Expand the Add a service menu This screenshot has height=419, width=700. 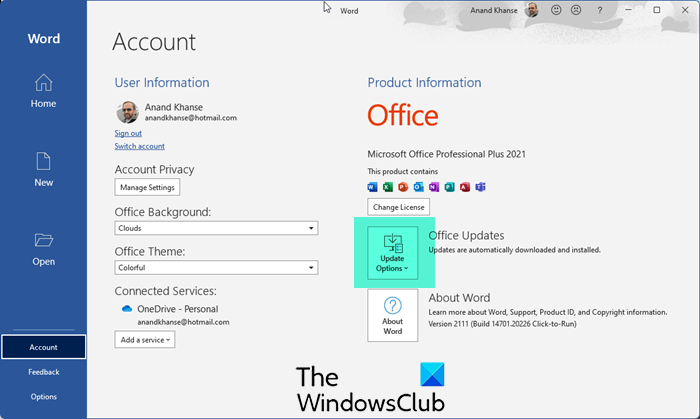(145, 340)
